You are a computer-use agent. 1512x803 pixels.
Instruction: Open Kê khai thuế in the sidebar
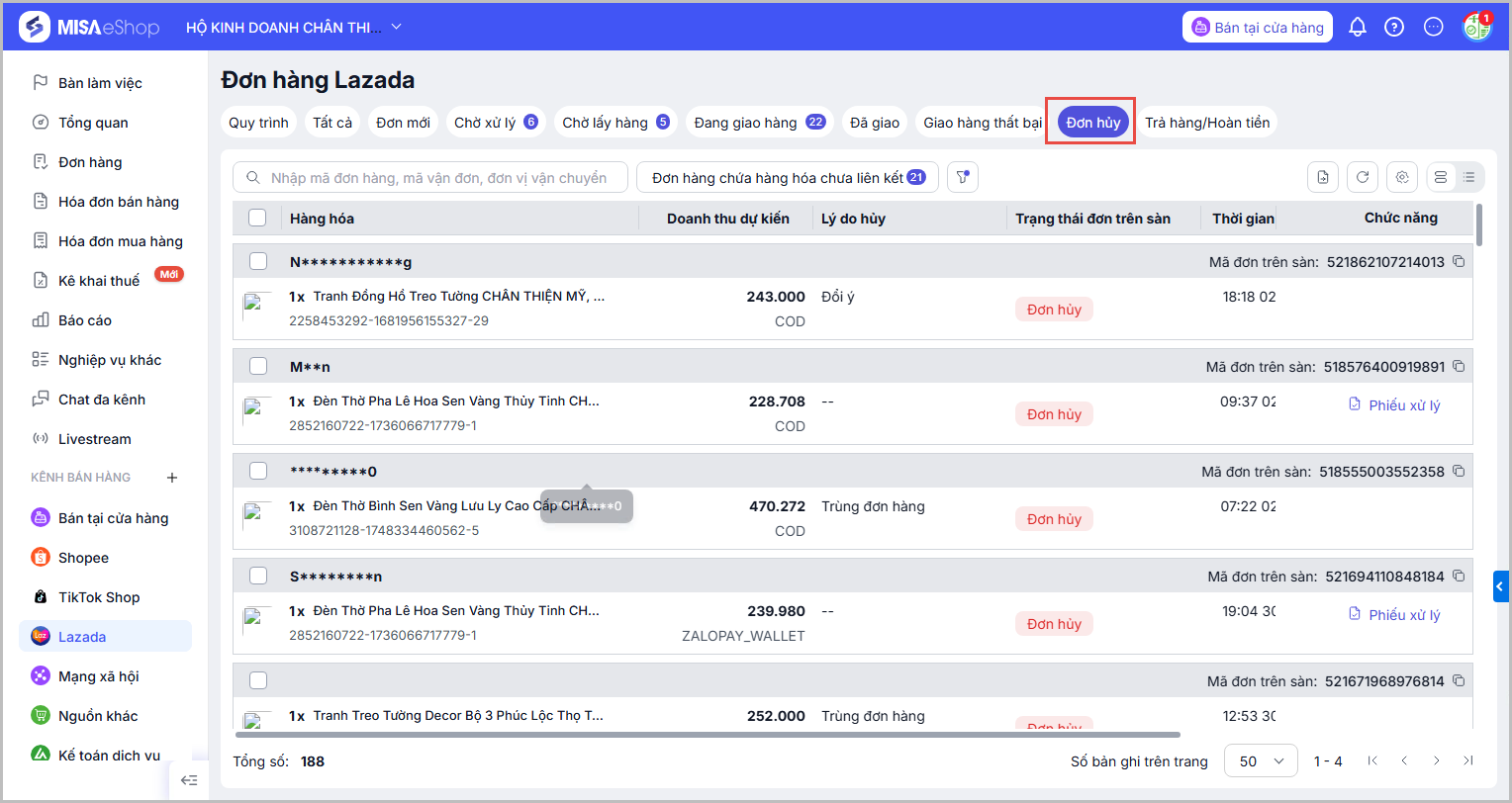coord(105,281)
